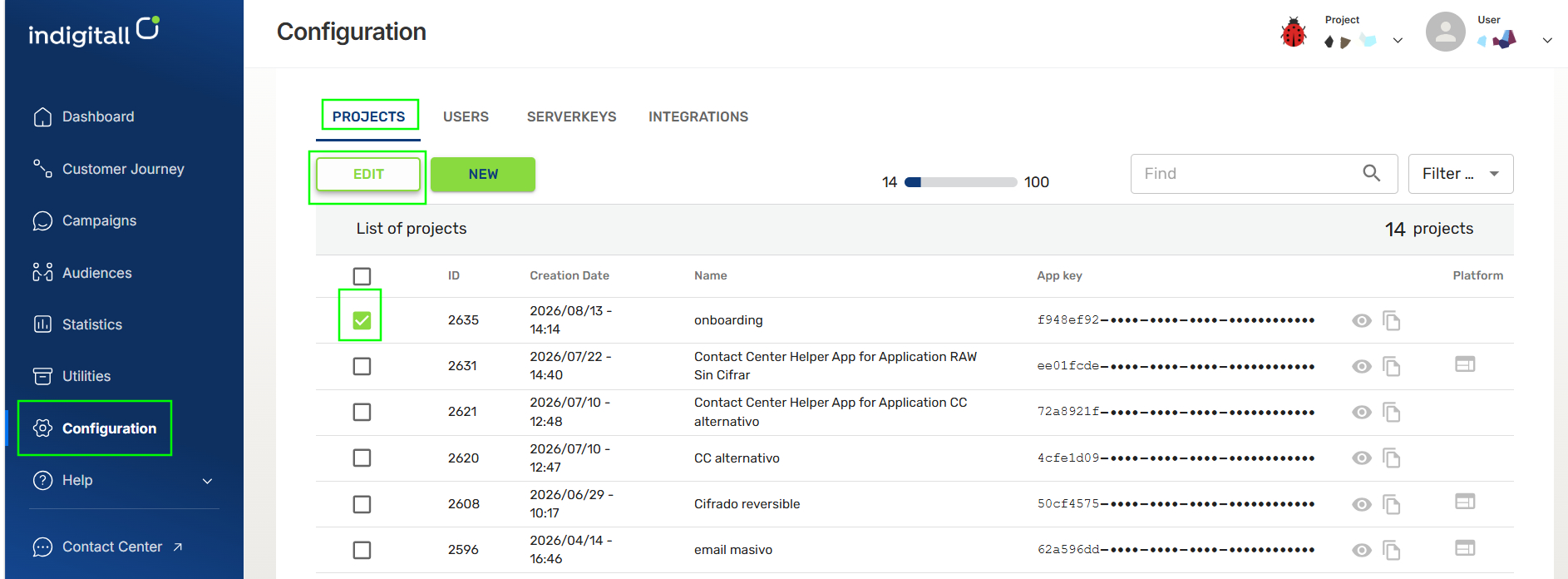Click the Configuration gear icon
The image size is (1568, 579).
(42, 428)
